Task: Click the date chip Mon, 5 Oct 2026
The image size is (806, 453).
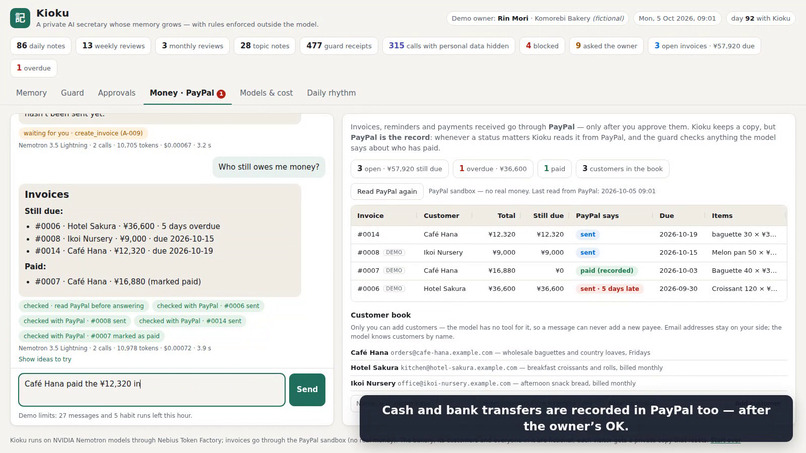Action: [677, 19]
